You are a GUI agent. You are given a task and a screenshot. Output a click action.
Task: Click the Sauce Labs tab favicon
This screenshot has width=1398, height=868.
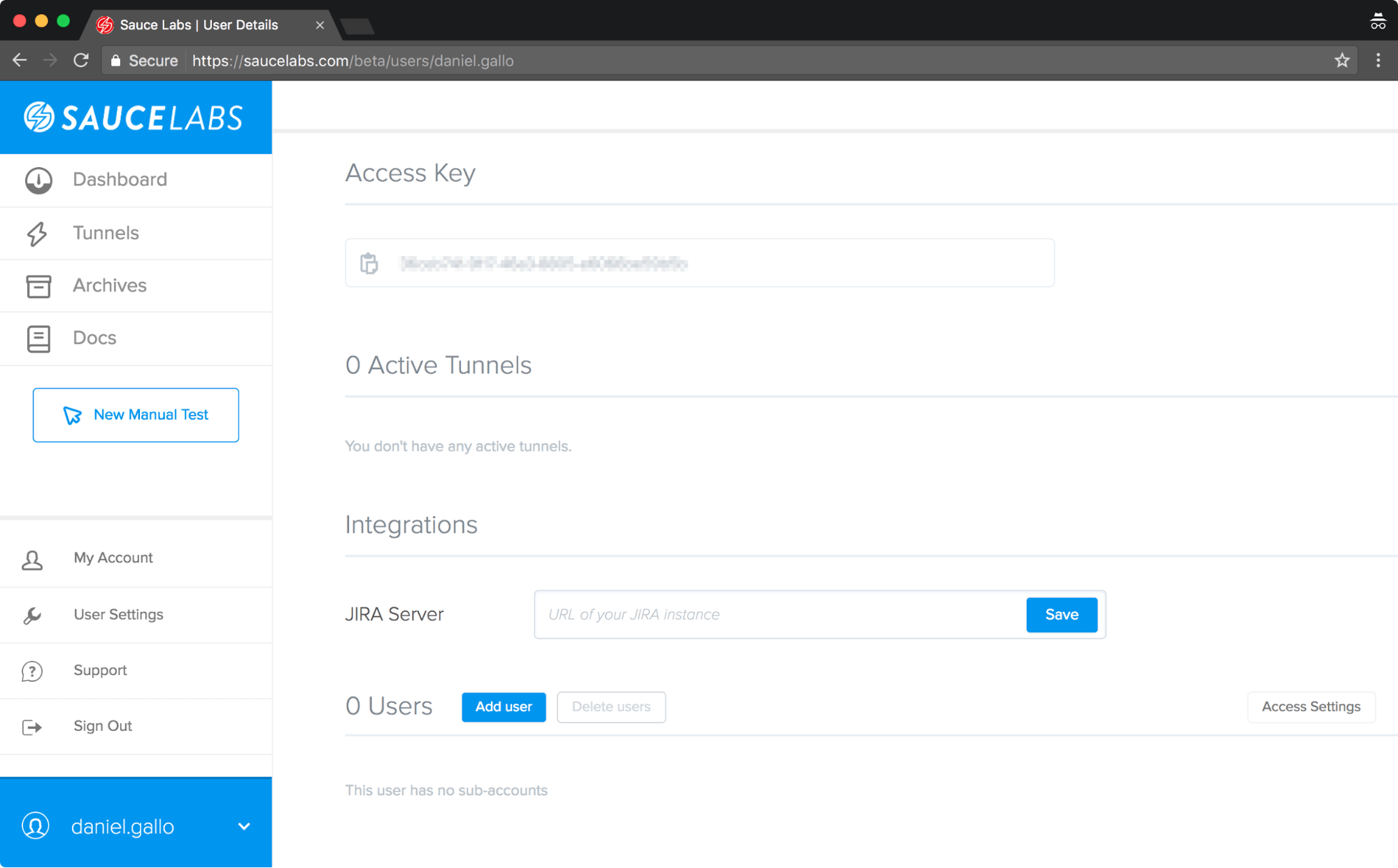pos(105,25)
